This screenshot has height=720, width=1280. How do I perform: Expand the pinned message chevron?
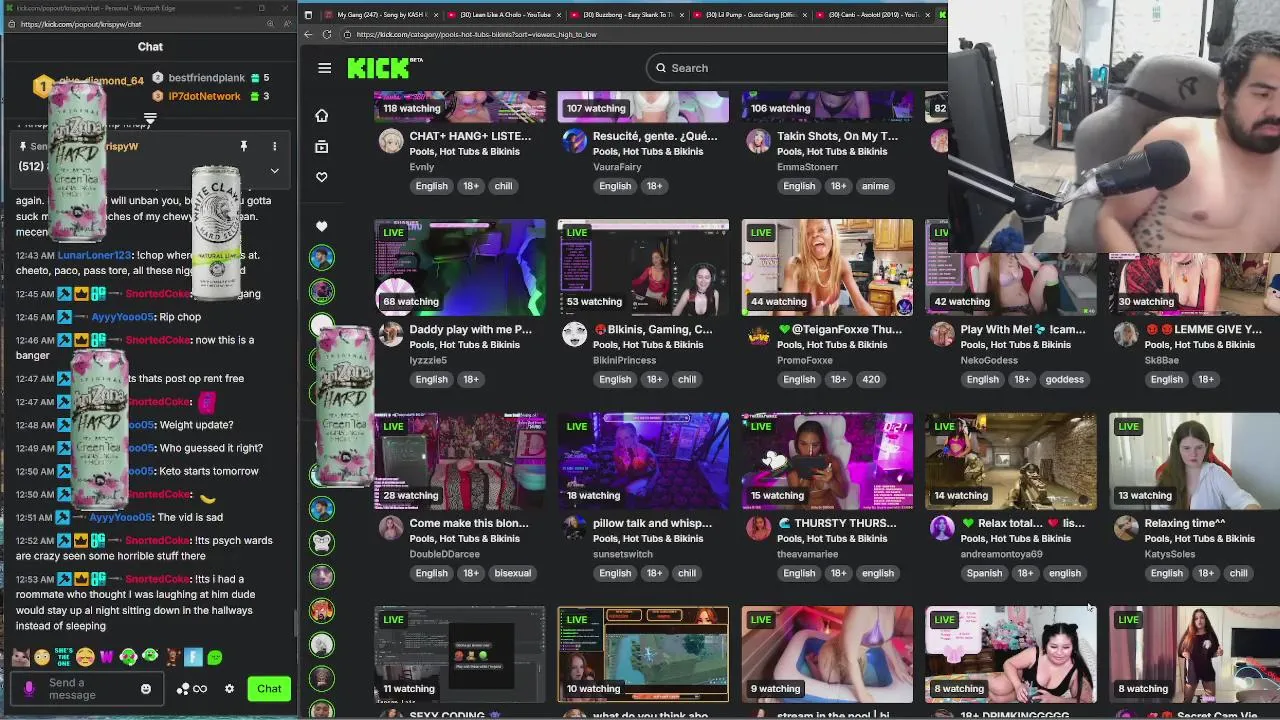274,170
